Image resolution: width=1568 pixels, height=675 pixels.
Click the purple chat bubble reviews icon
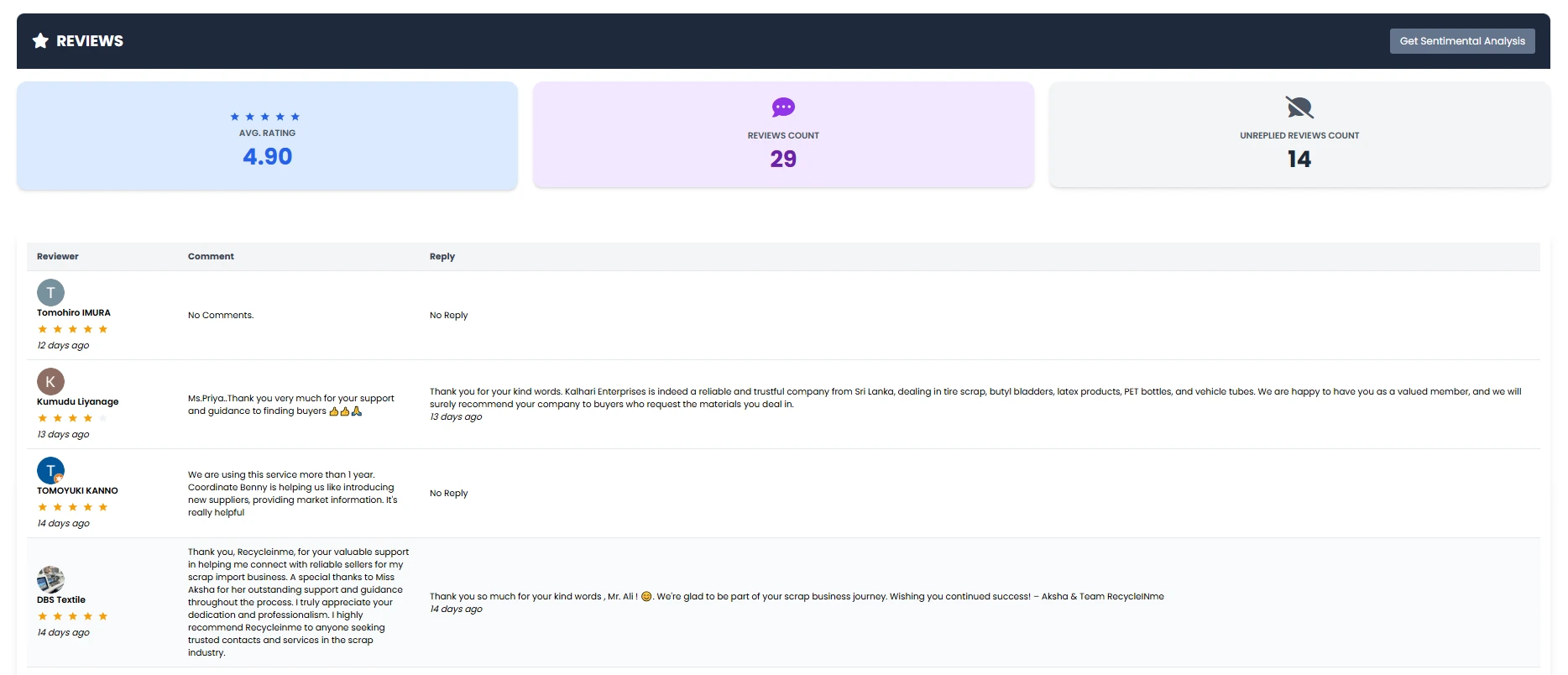coord(783,107)
